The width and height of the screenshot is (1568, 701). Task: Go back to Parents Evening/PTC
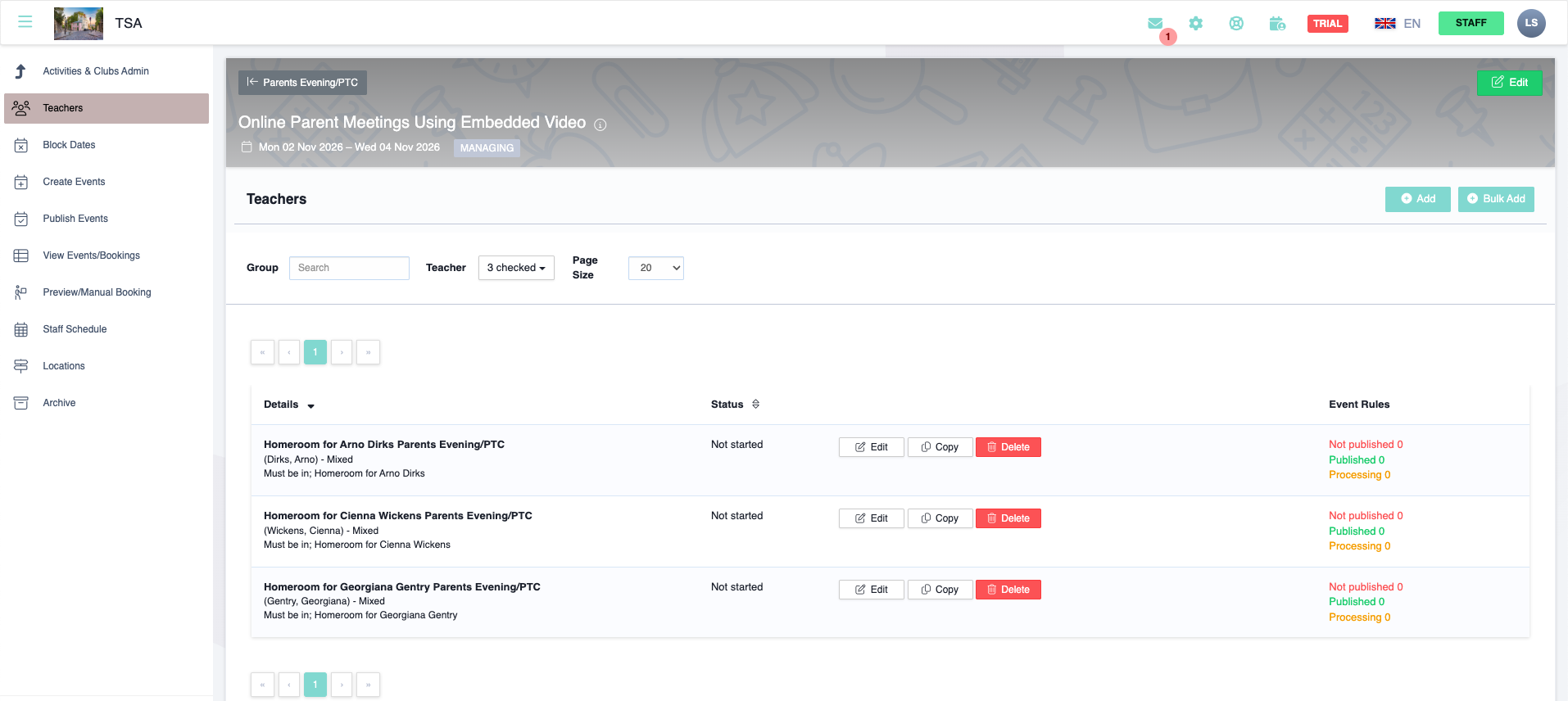(x=302, y=83)
